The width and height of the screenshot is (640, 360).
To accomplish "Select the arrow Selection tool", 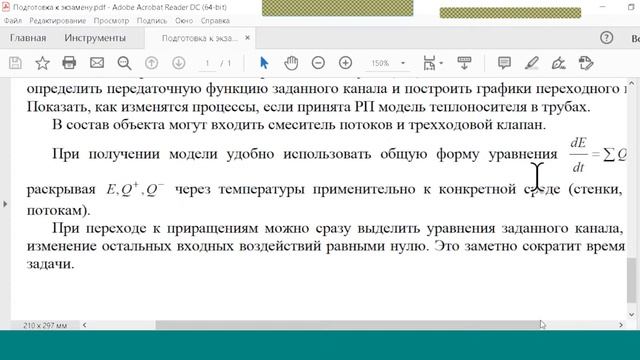I will pyautogui.click(x=264, y=63).
